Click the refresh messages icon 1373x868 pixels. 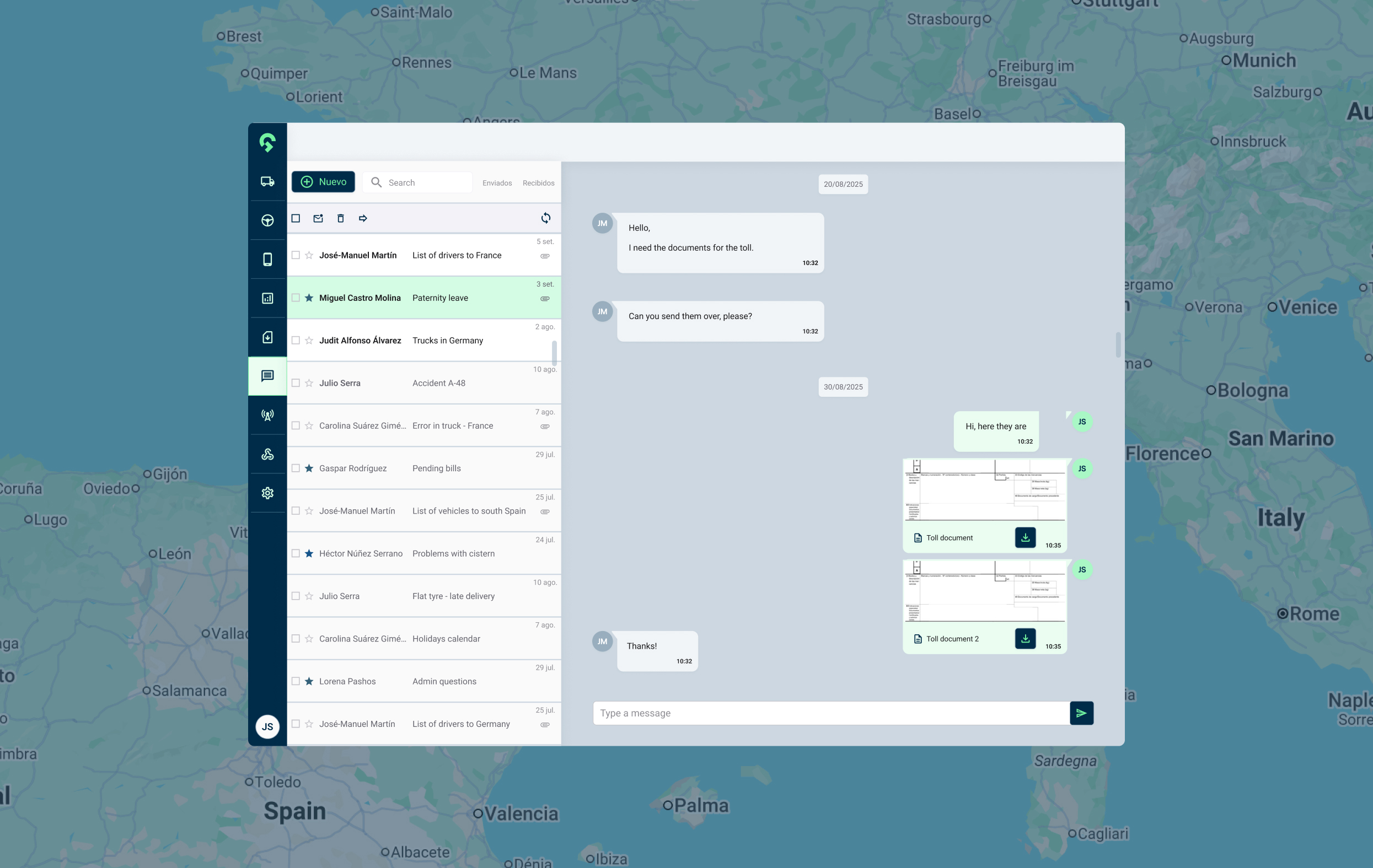pyautogui.click(x=546, y=218)
